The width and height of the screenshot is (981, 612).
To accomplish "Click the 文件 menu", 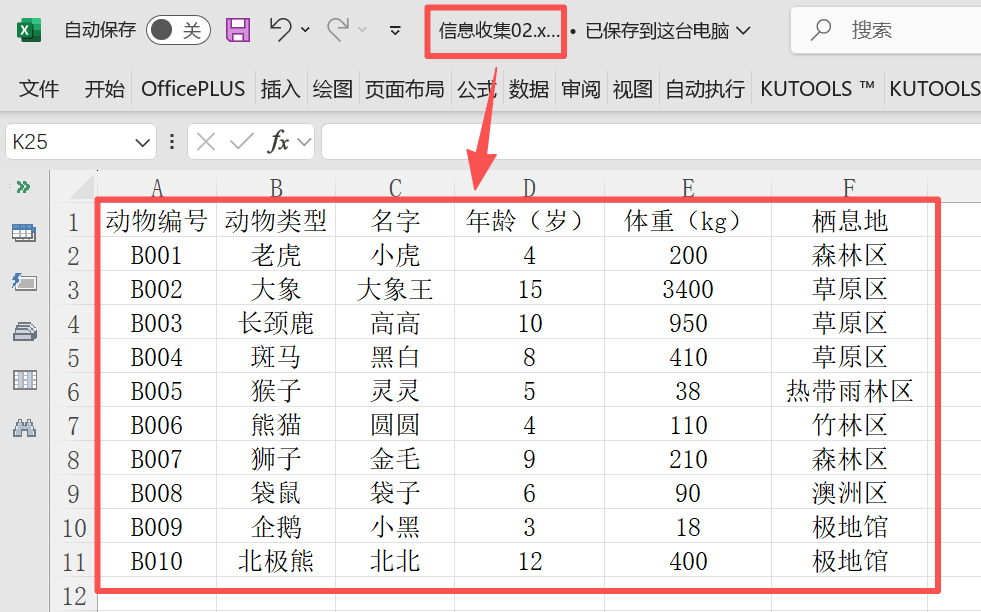I will [38, 88].
